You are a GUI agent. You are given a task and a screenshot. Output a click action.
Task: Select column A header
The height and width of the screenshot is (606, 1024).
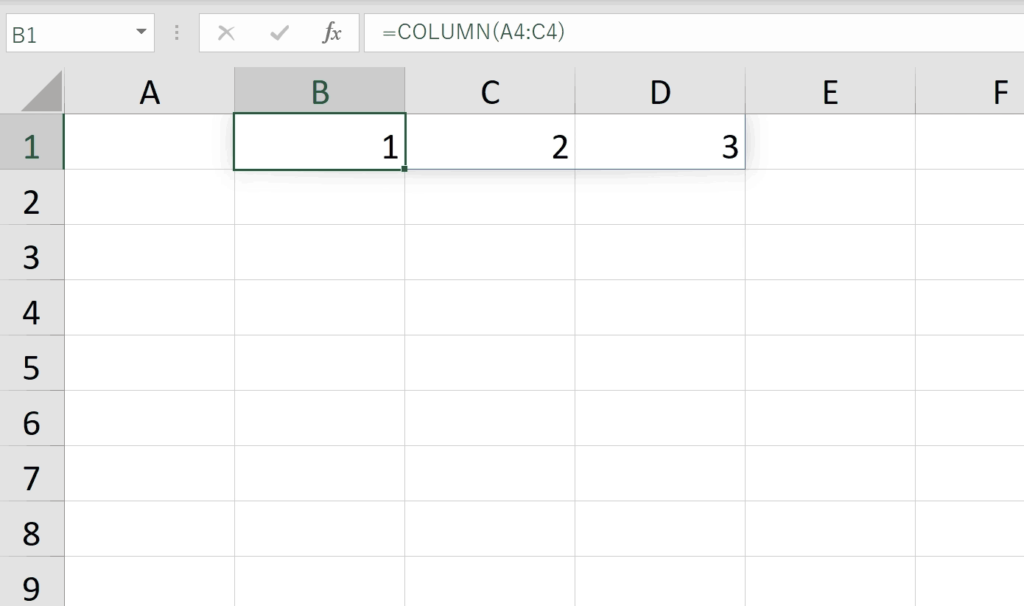[150, 91]
